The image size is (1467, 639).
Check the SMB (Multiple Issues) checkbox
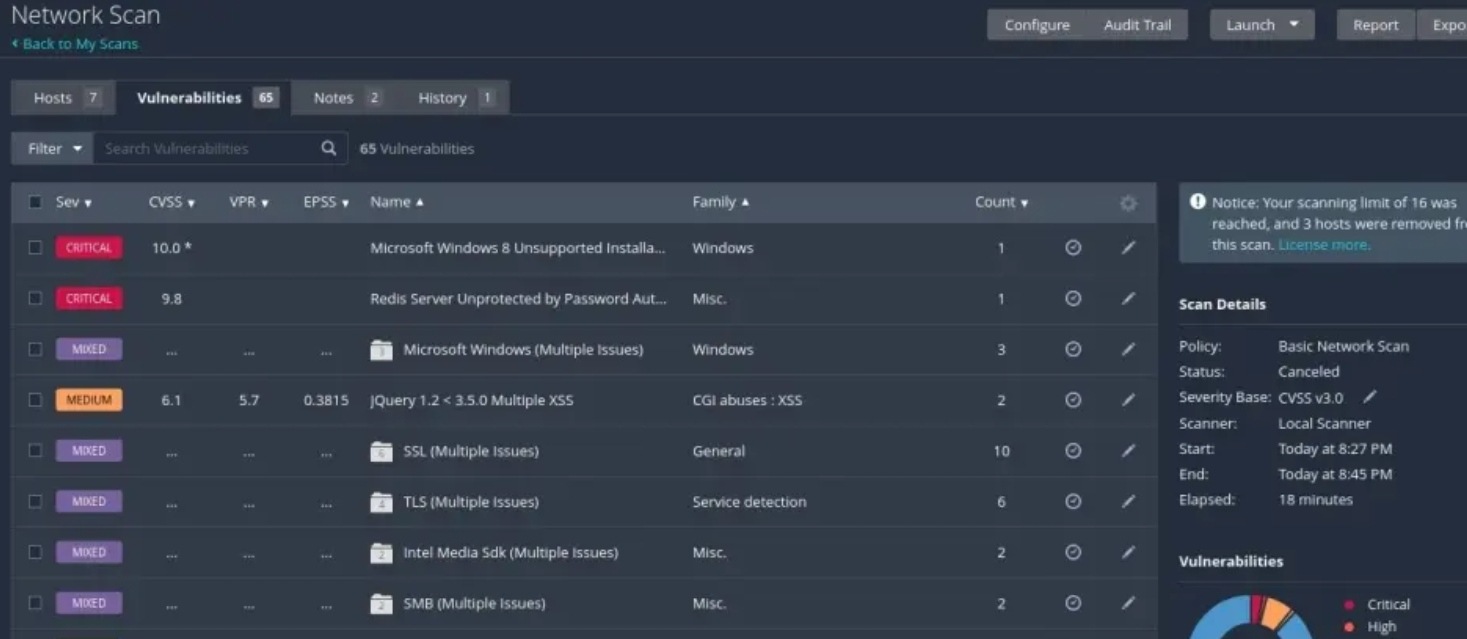click(x=36, y=603)
